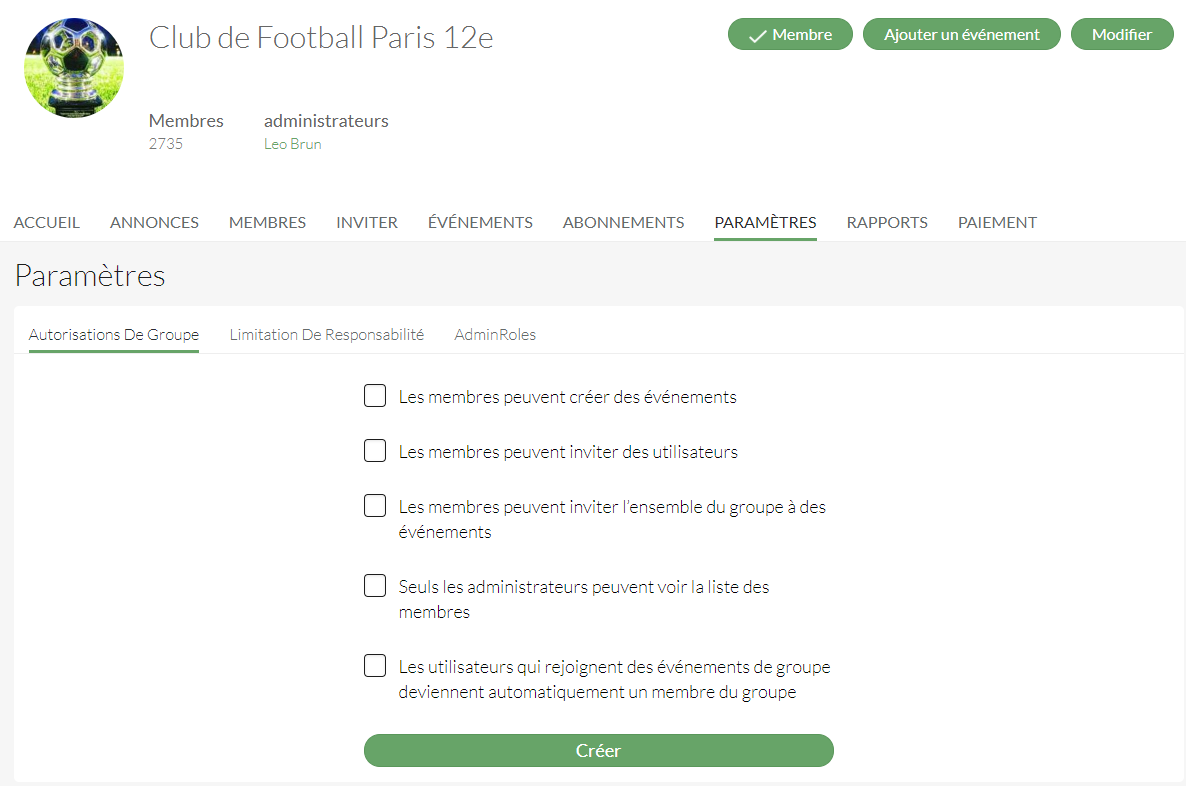Click the Modifier button
The height and width of the screenshot is (786, 1186).
pos(1122,35)
